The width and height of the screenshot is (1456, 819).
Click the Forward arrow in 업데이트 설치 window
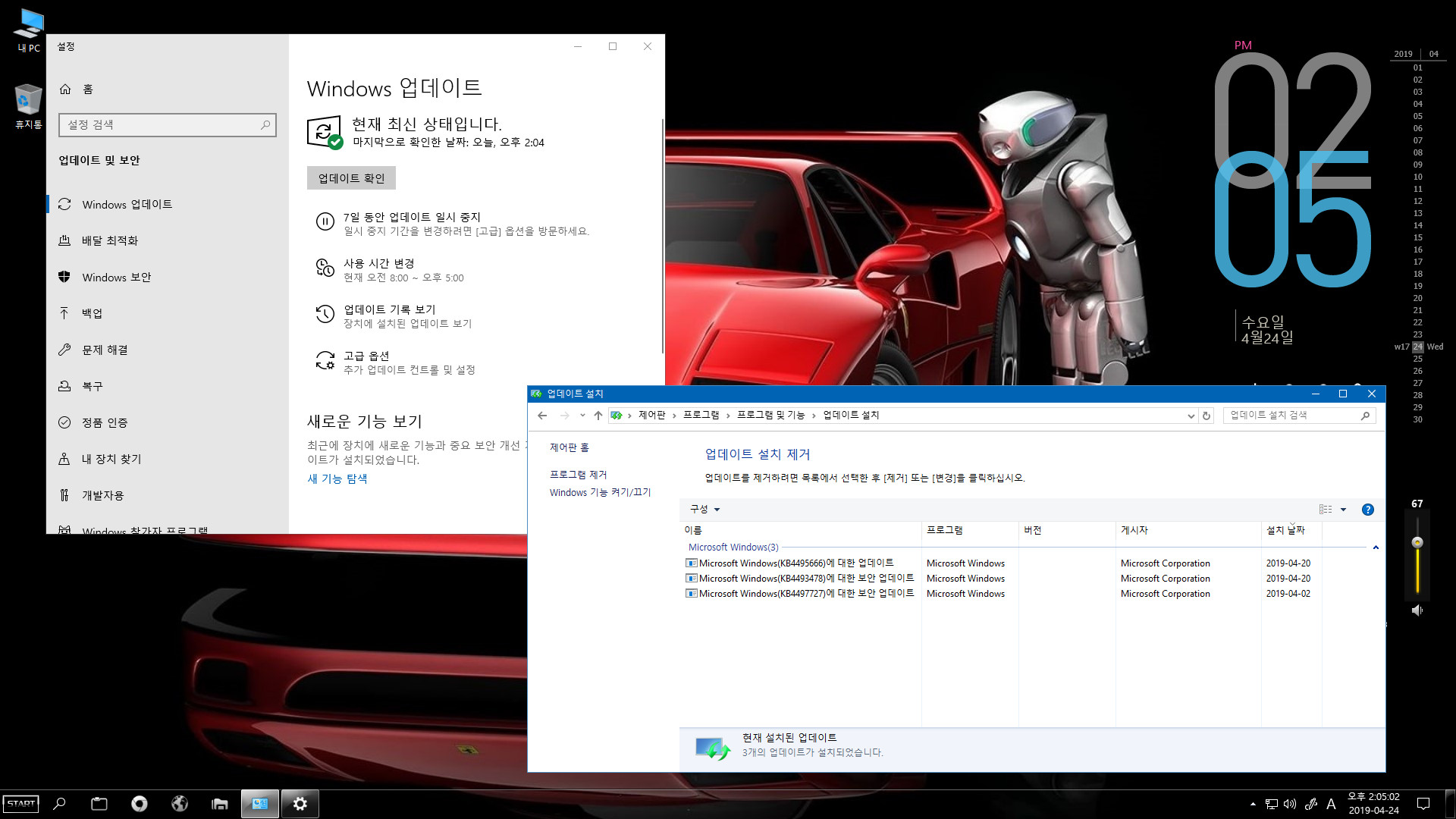pyautogui.click(x=564, y=415)
